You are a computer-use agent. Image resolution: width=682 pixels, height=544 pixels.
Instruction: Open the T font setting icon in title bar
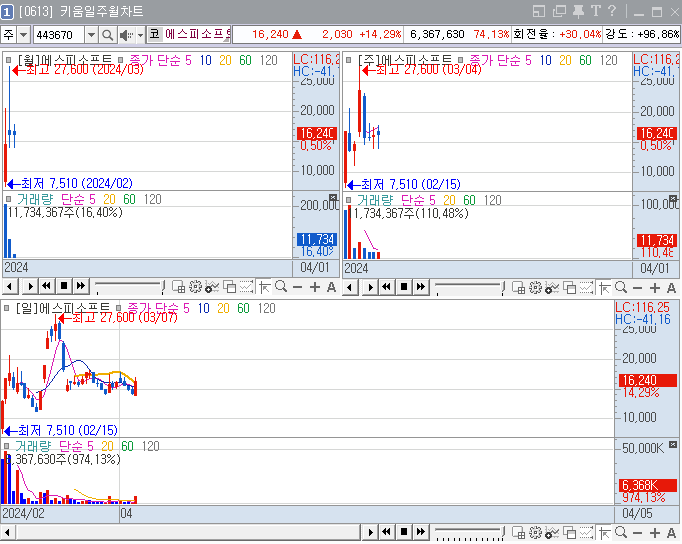[596, 11]
